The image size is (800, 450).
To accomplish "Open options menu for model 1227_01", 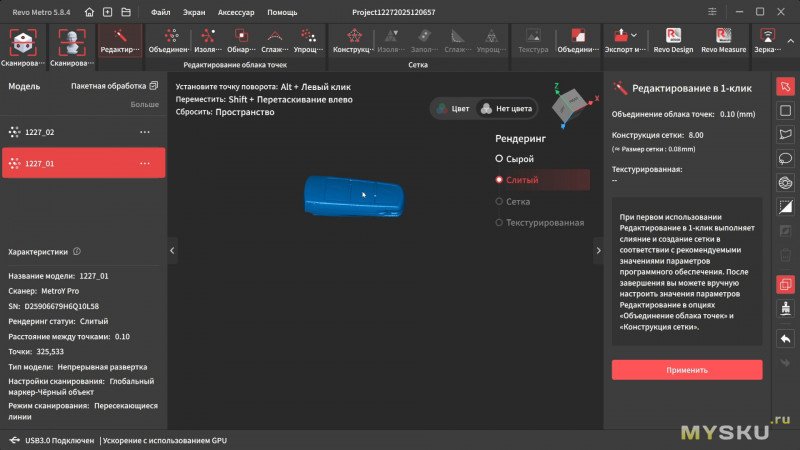I will 145,163.
